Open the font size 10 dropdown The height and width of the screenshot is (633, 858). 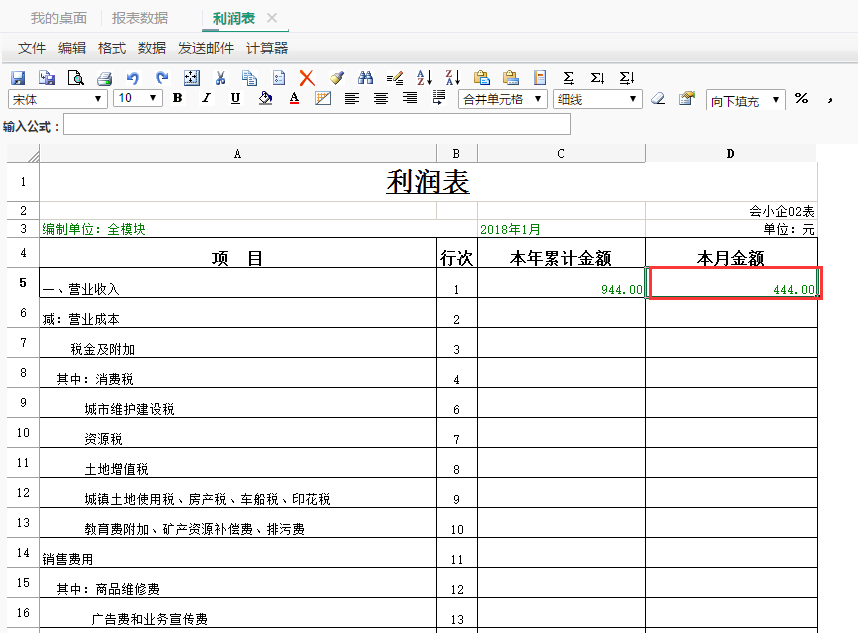138,99
